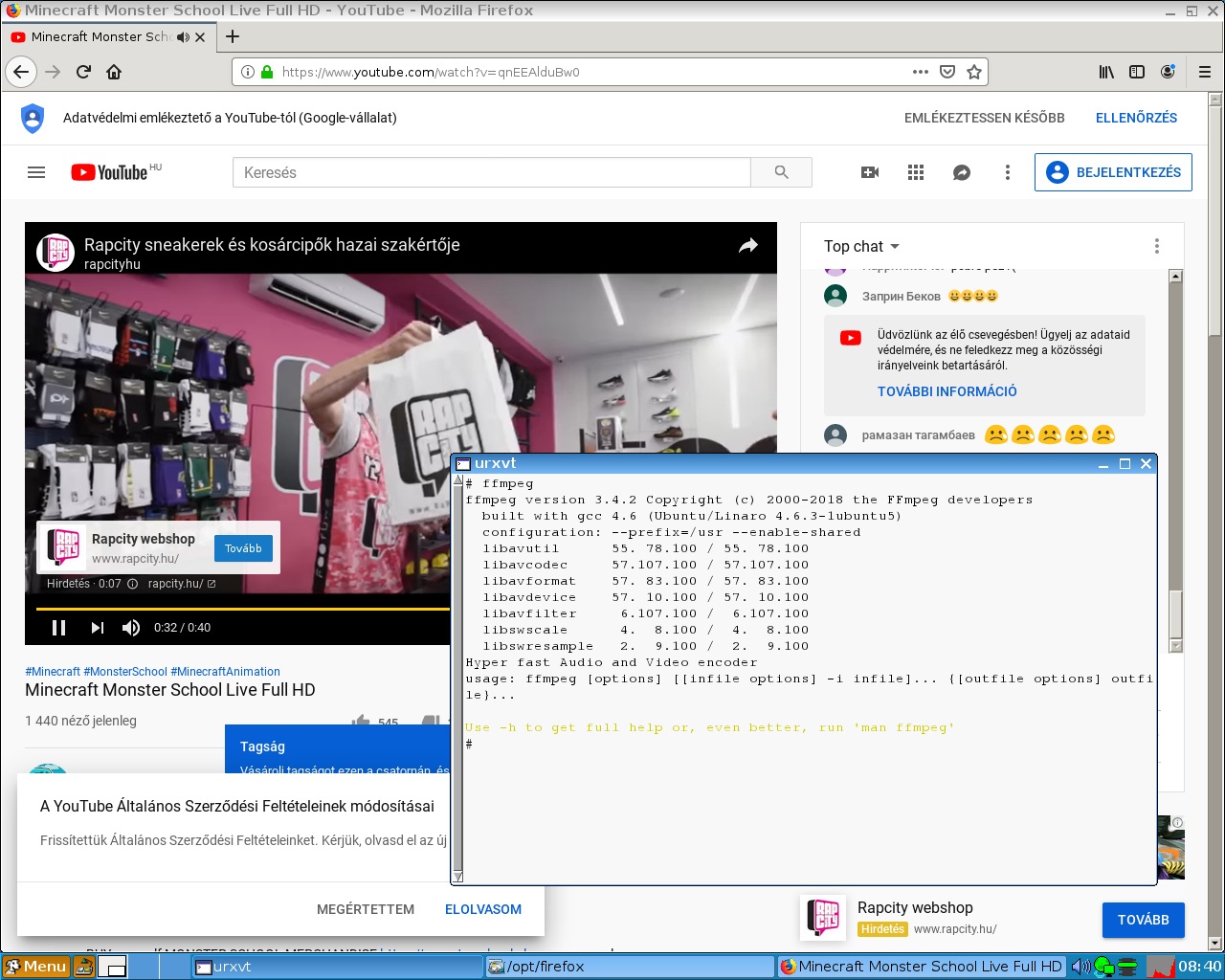
Task: Open page actions three-dot menu in URL bar
Action: [x=920, y=72]
